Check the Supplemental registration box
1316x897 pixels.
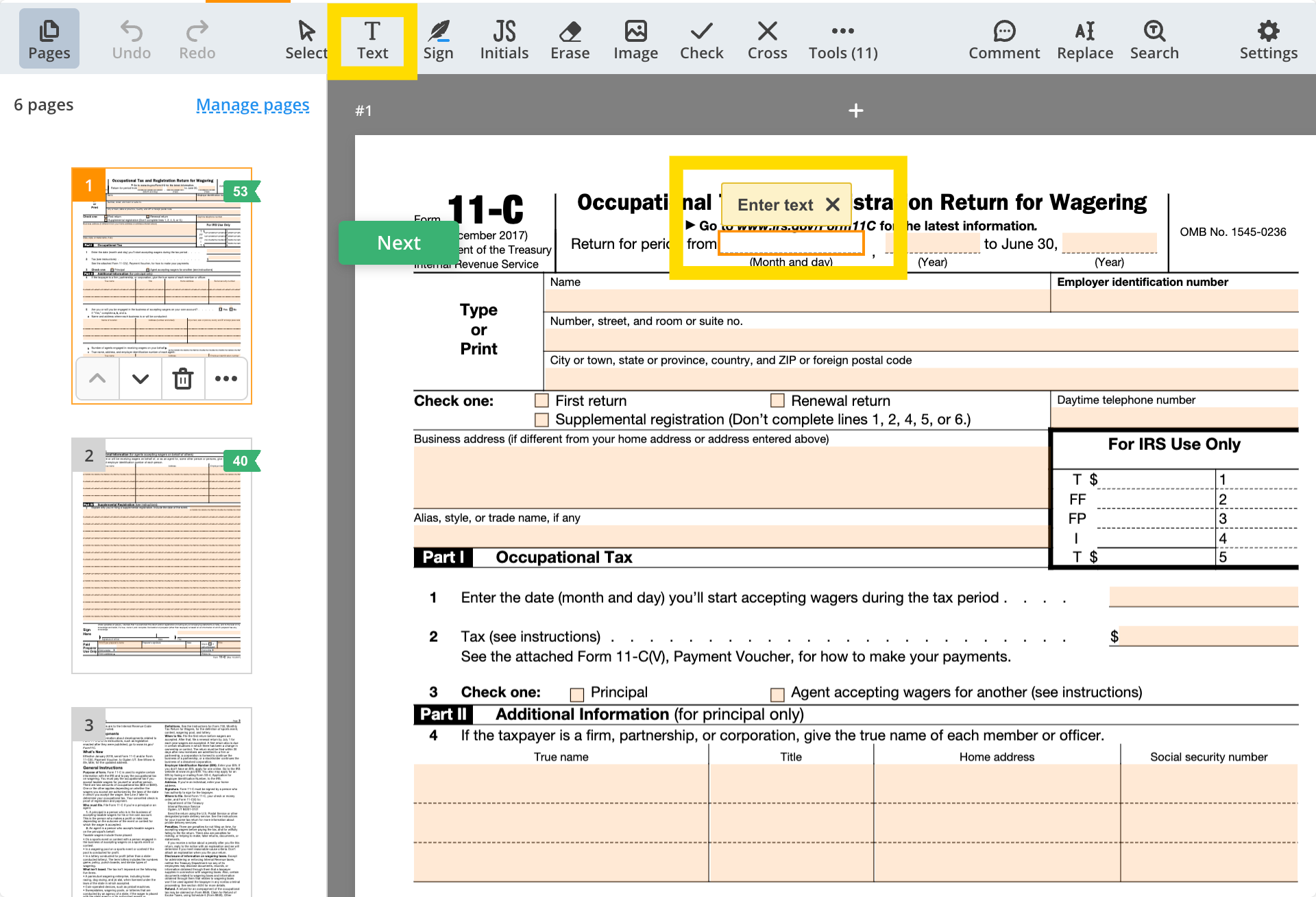(x=541, y=420)
